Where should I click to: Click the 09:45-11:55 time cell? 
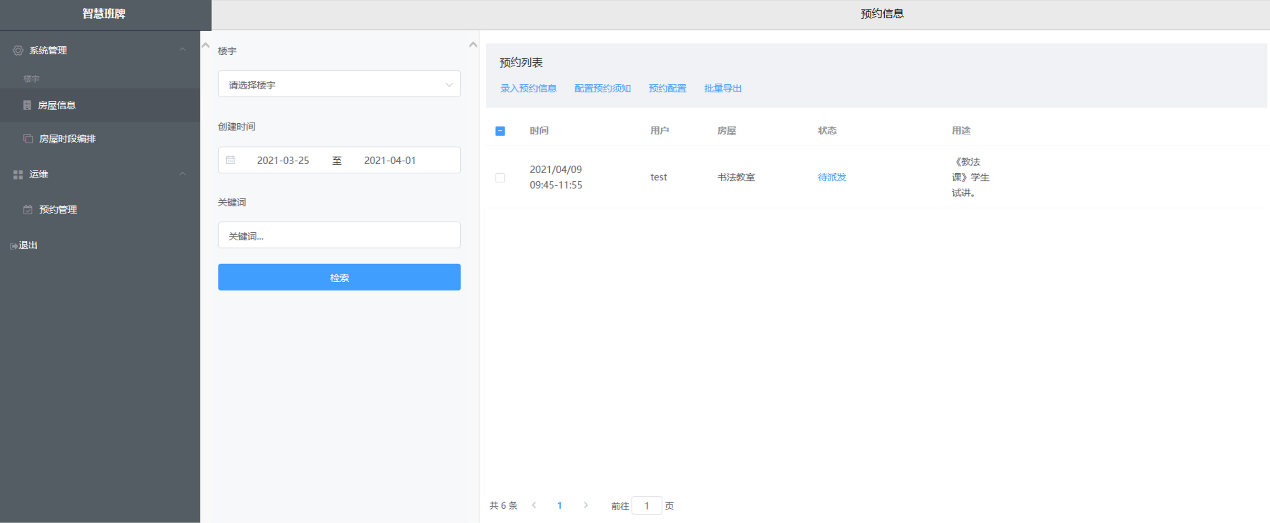point(556,185)
